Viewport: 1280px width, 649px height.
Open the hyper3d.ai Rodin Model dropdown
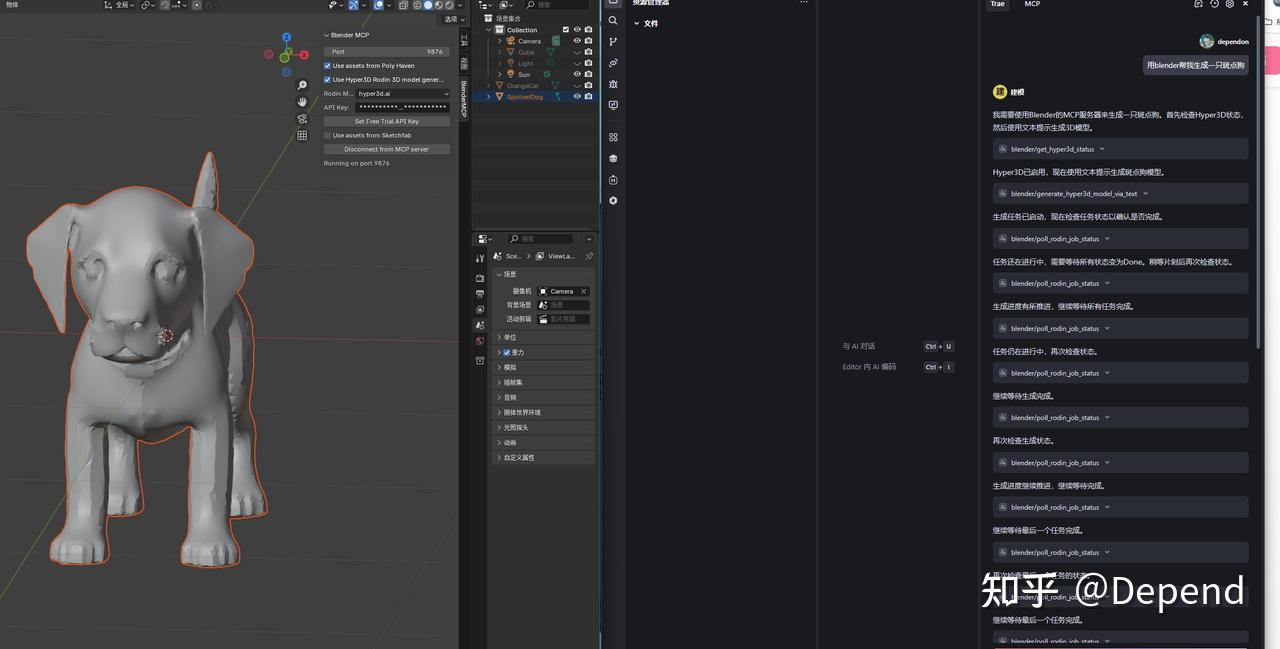403,93
